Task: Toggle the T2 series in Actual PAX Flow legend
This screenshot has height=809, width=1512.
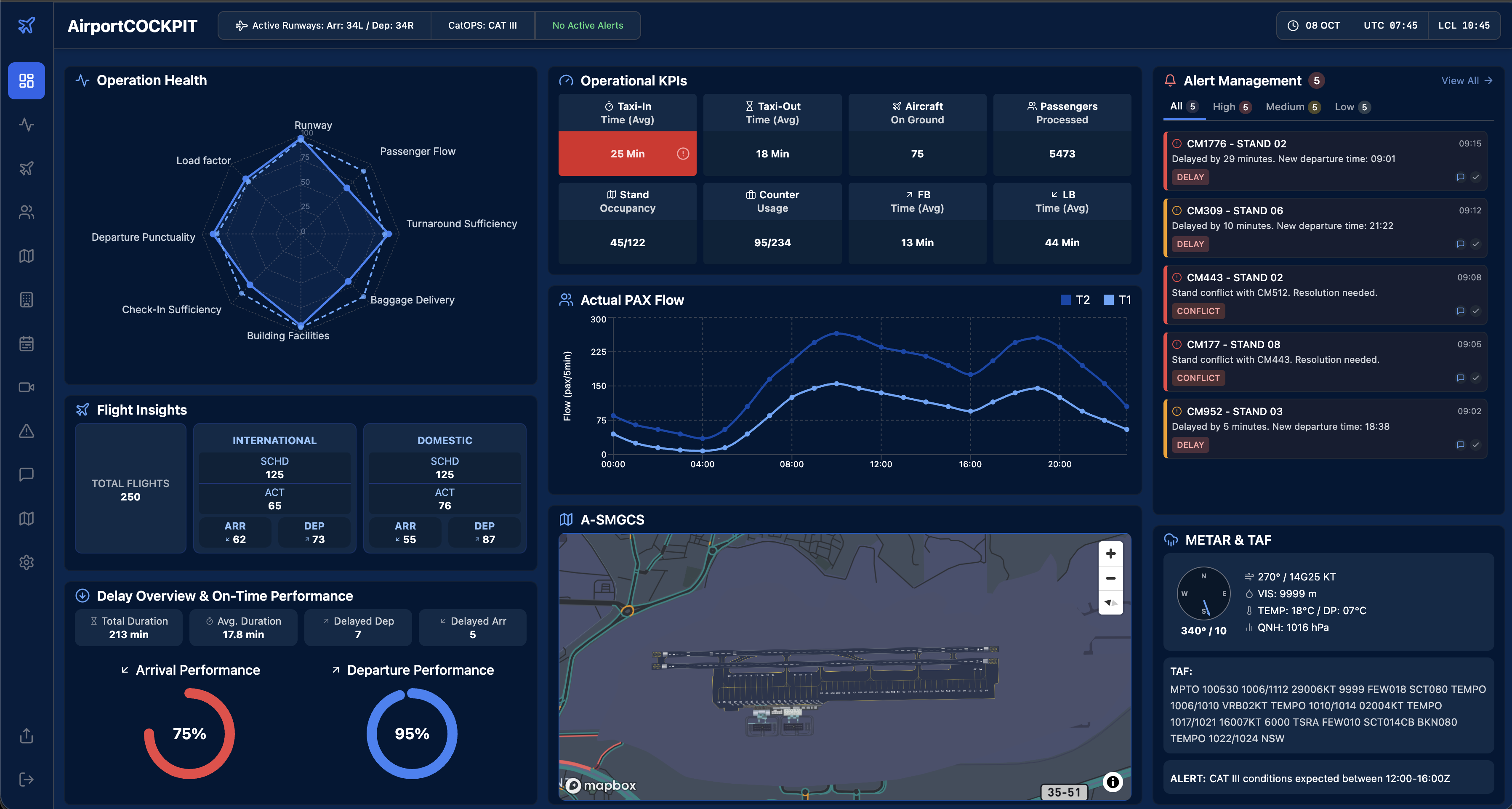Action: coord(1075,299)
